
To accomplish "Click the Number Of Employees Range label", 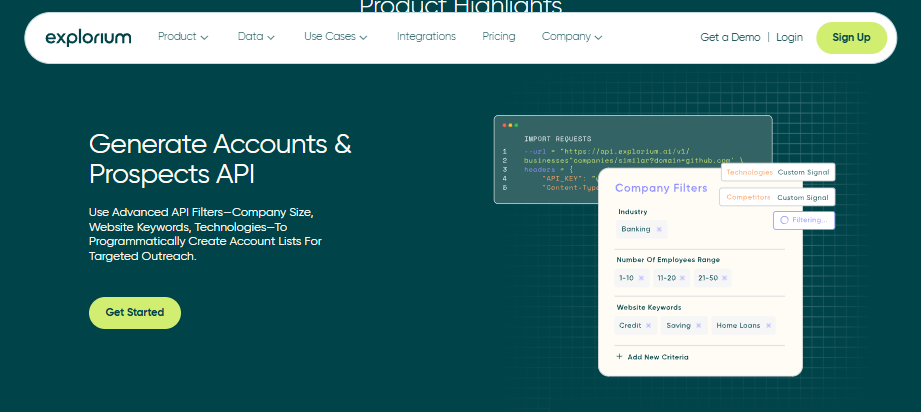I will click(x=668, y=260).
